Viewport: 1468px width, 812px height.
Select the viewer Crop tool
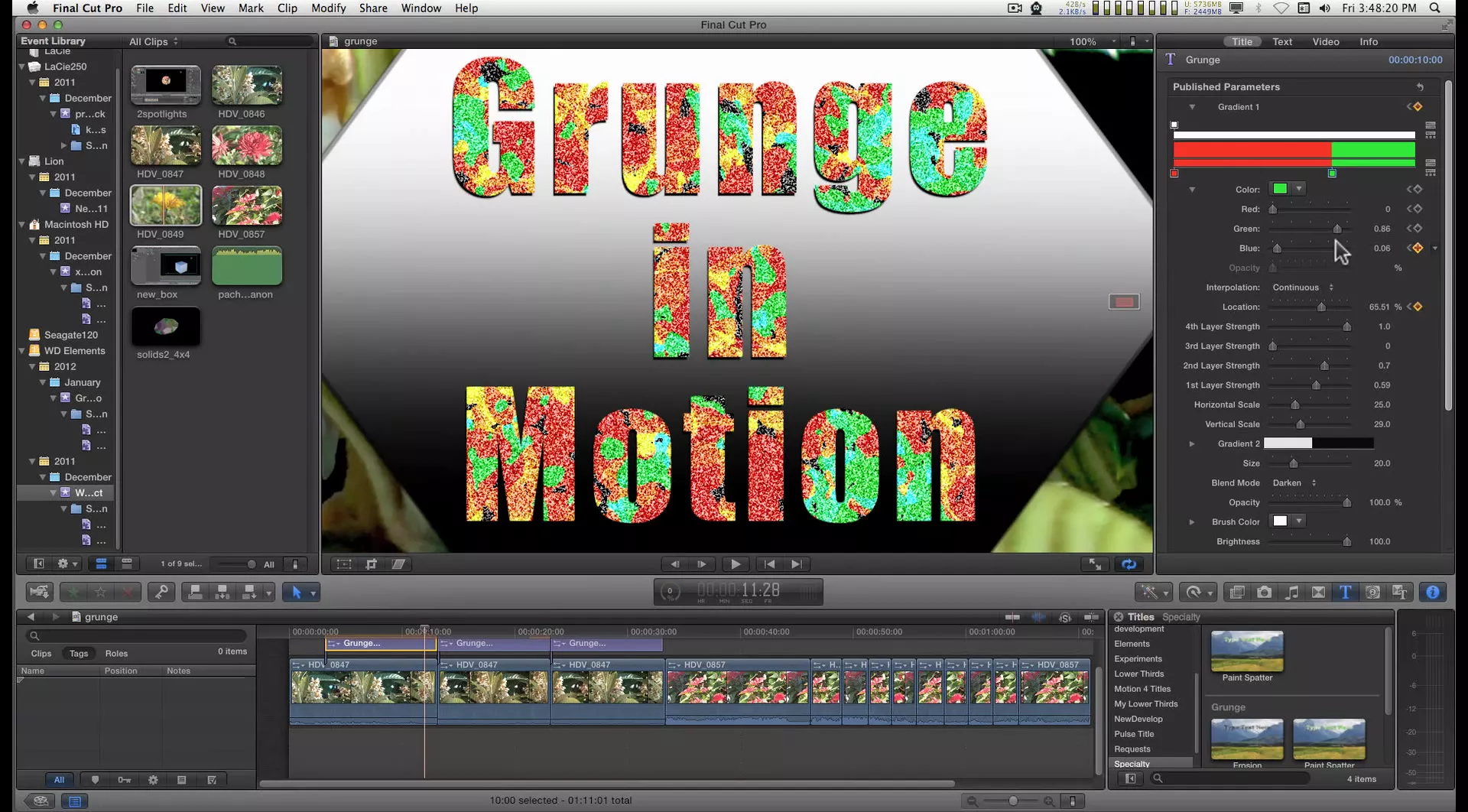click(372, 564)
